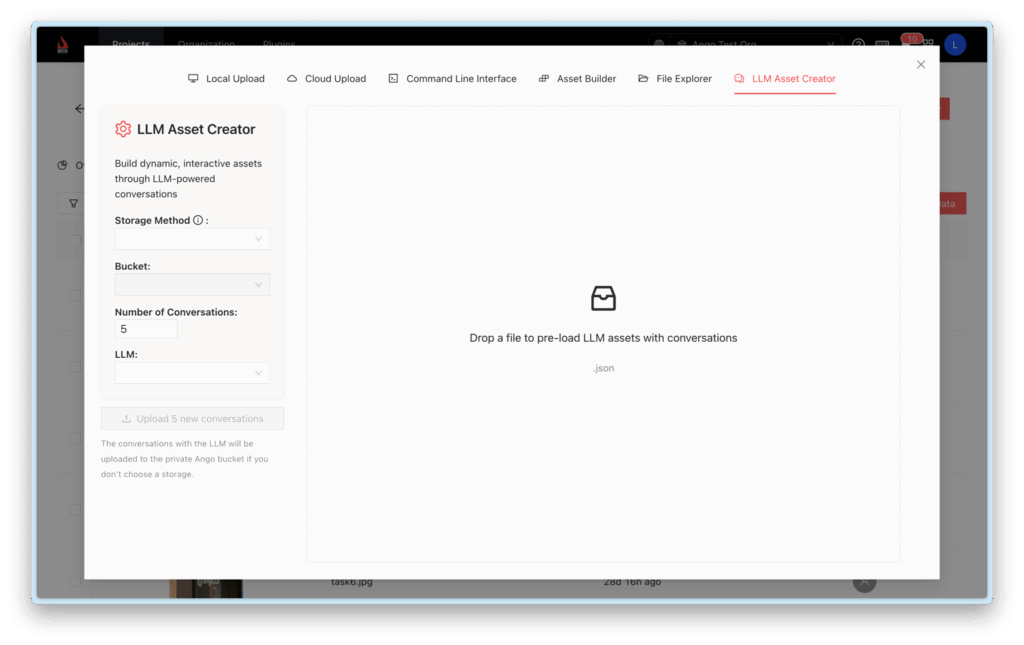Expand the Bucket dropdown
Screen dimensions: 1024x645
(191, 284)
